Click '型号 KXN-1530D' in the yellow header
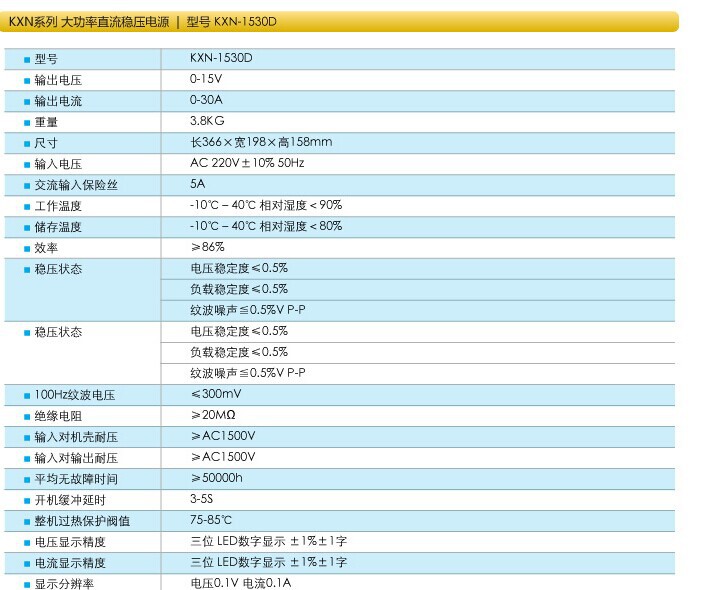Viewport: 703px width, 590px height. click(231, 22)
